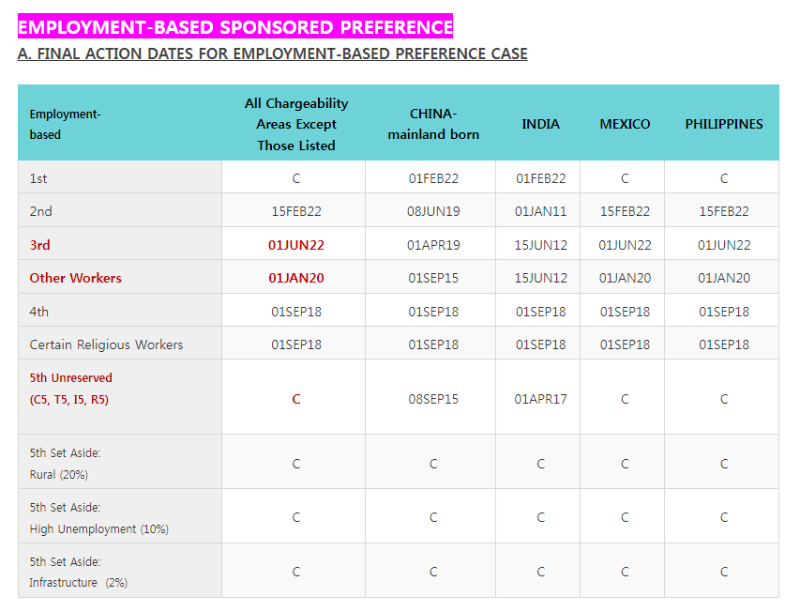Click the 01APR17 India cell
This screenshot has height=612, width=800.
tap(540, 399)
